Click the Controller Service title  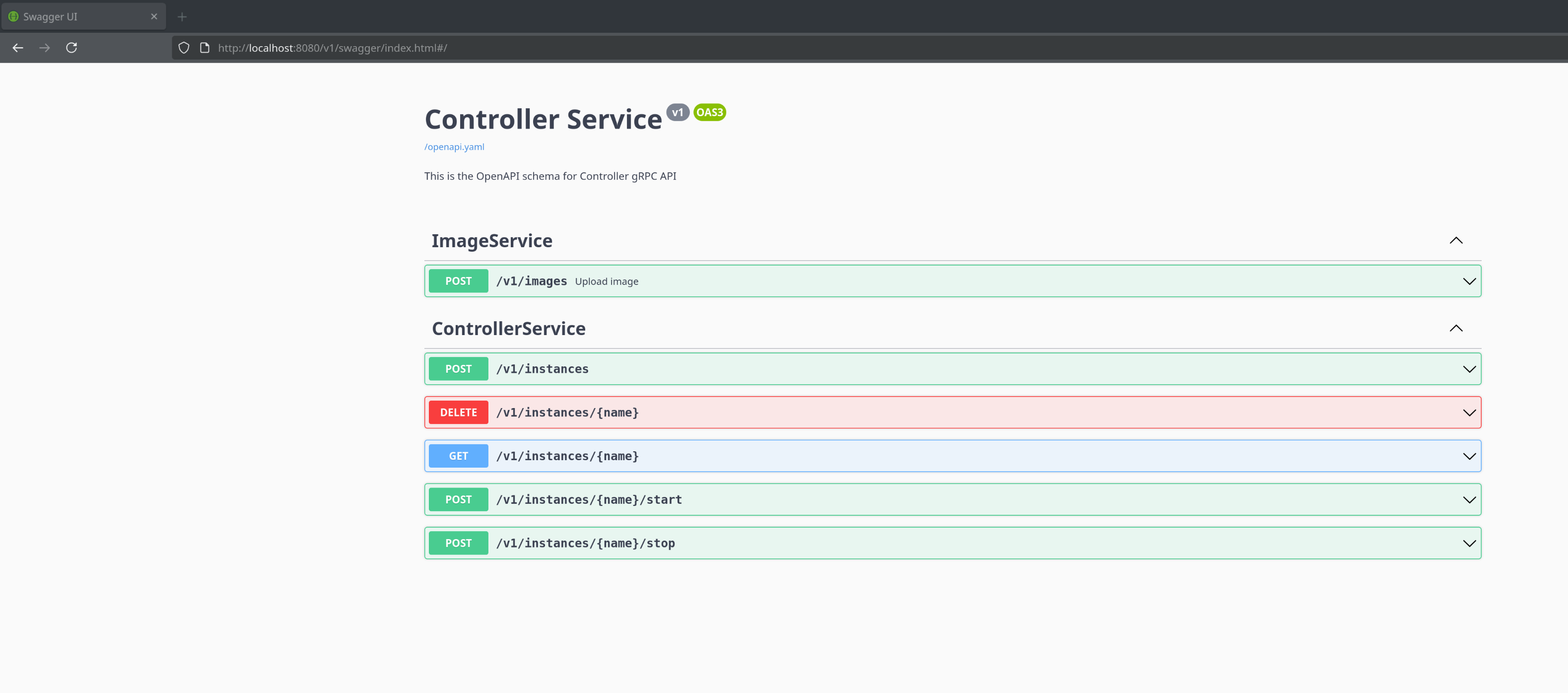(543, 119)
